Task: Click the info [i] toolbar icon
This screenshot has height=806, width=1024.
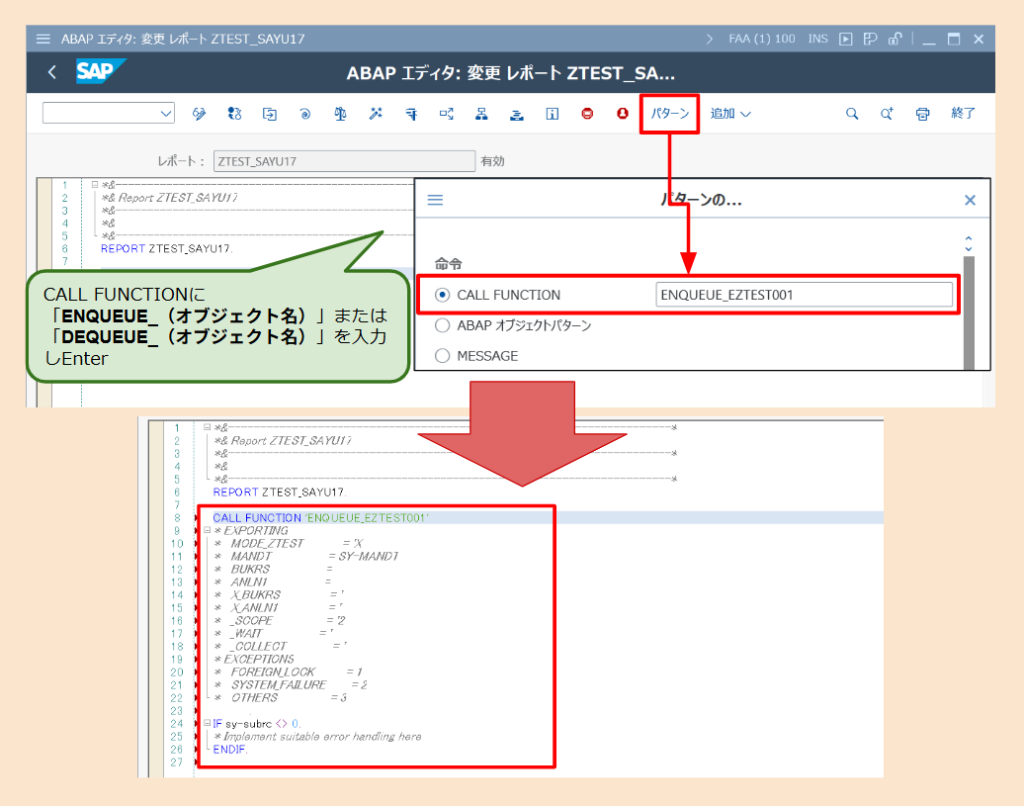Action: click(550, 114)
